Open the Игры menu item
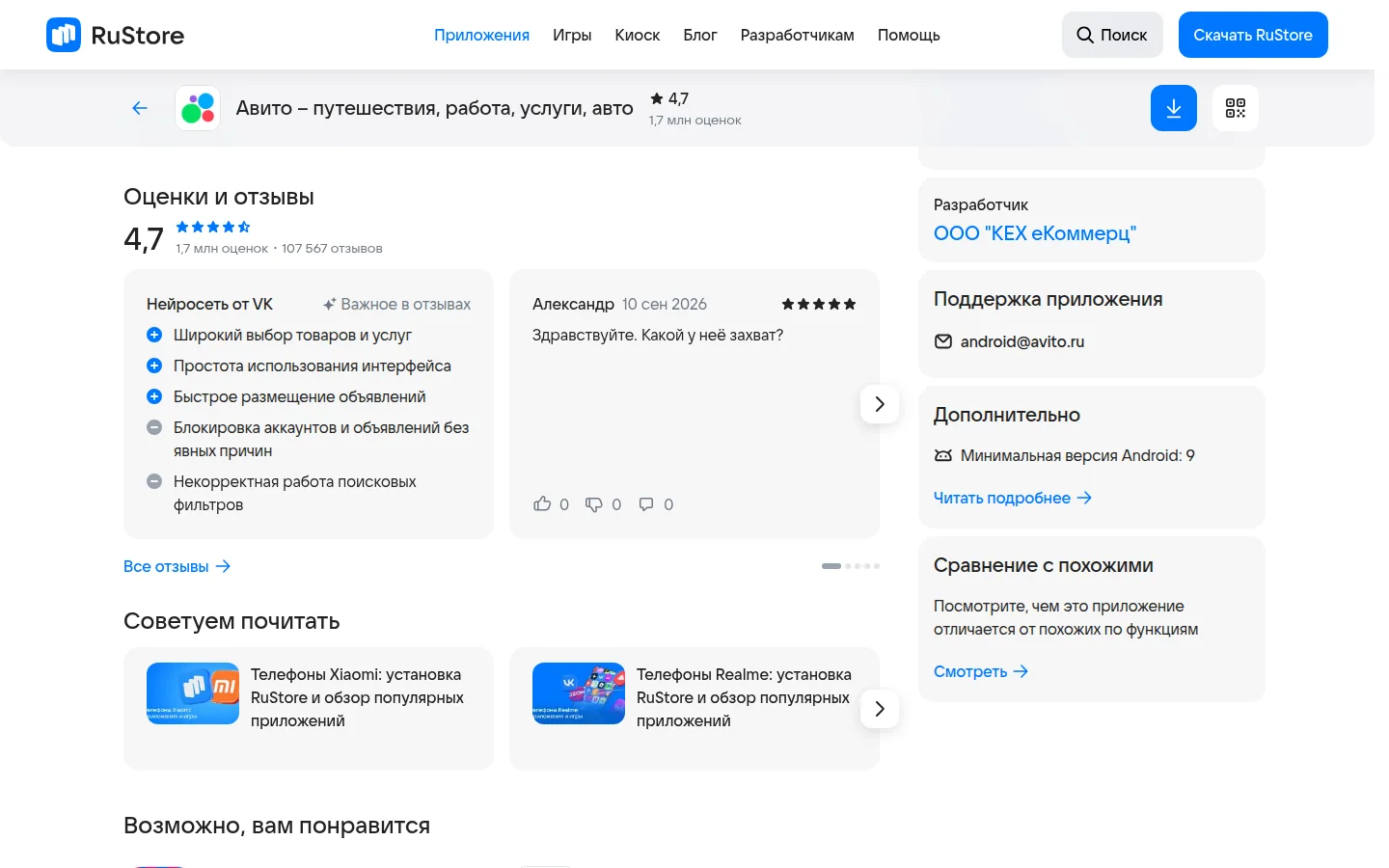This screenshot has height=868, width=1389. click(572, 35)
